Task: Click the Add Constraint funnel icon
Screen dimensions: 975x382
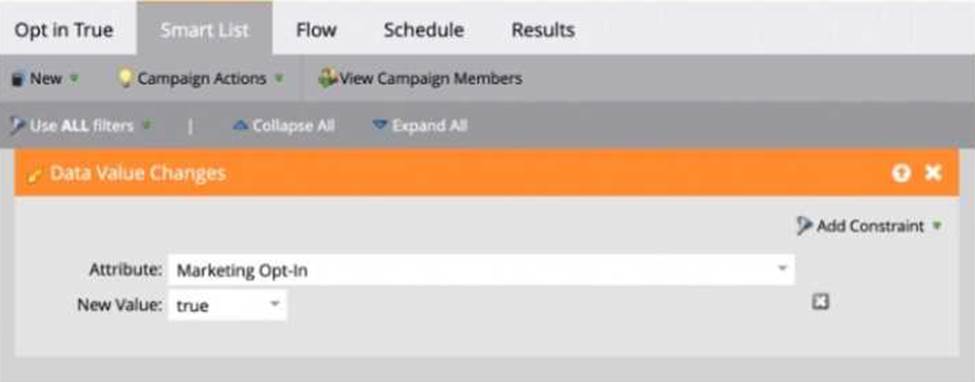Action: point(805,226)
